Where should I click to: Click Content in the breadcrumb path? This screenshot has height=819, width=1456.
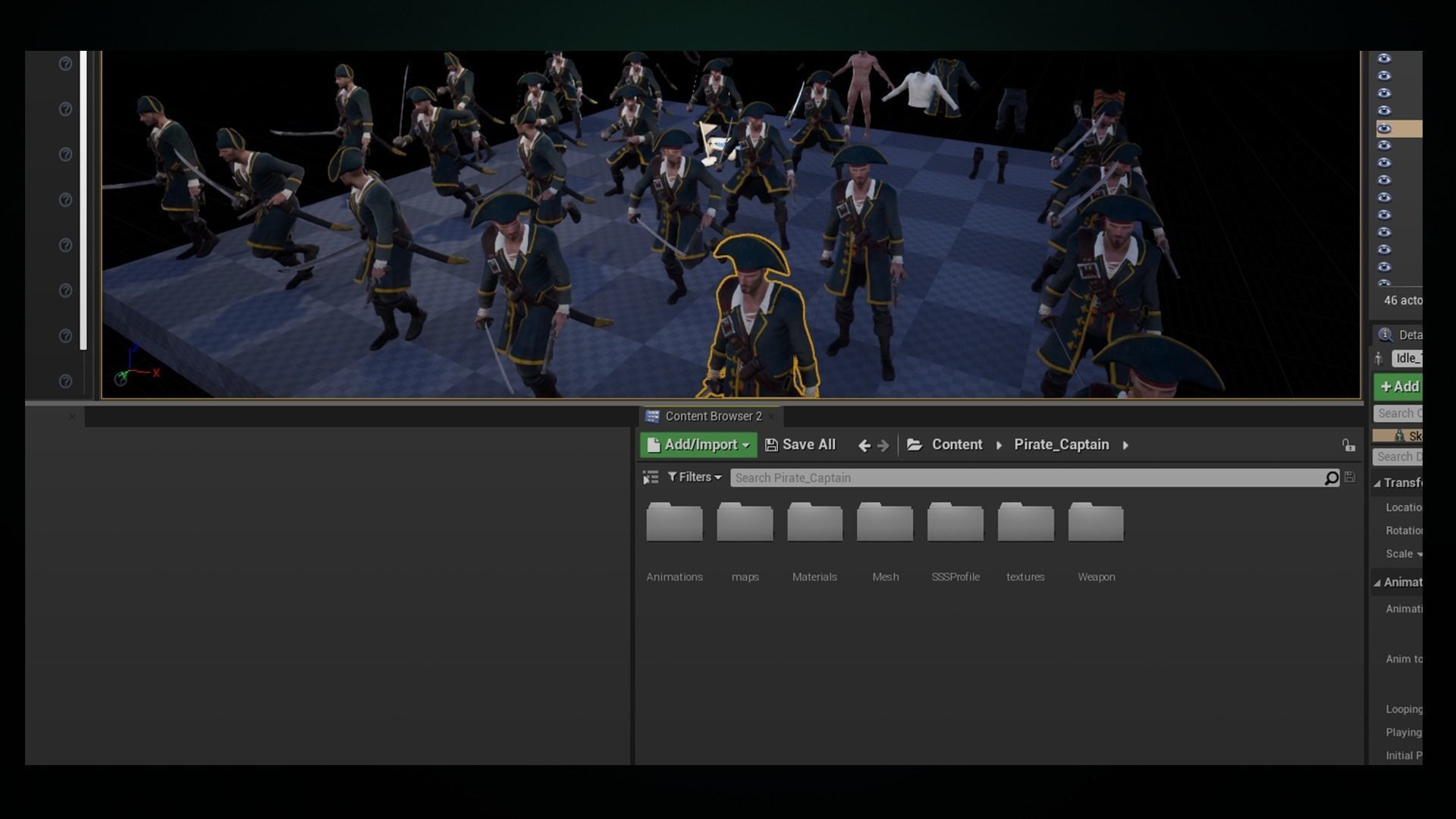click(x=956, y=445)
